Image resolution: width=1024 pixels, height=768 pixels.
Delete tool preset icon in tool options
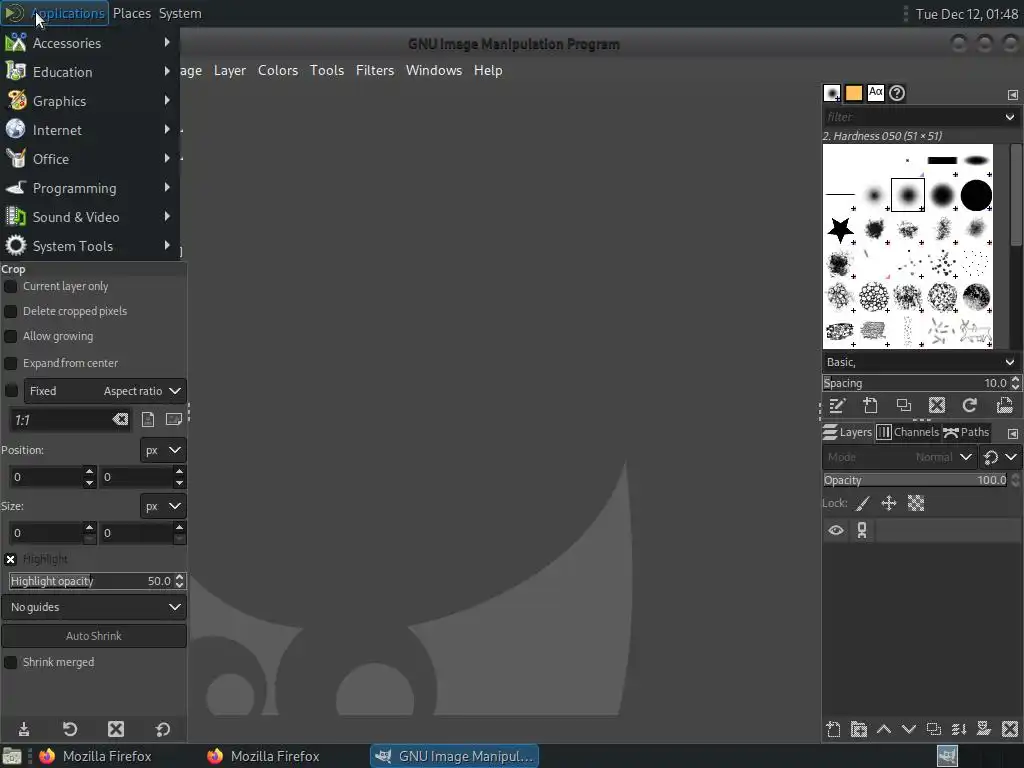point(116,729)
